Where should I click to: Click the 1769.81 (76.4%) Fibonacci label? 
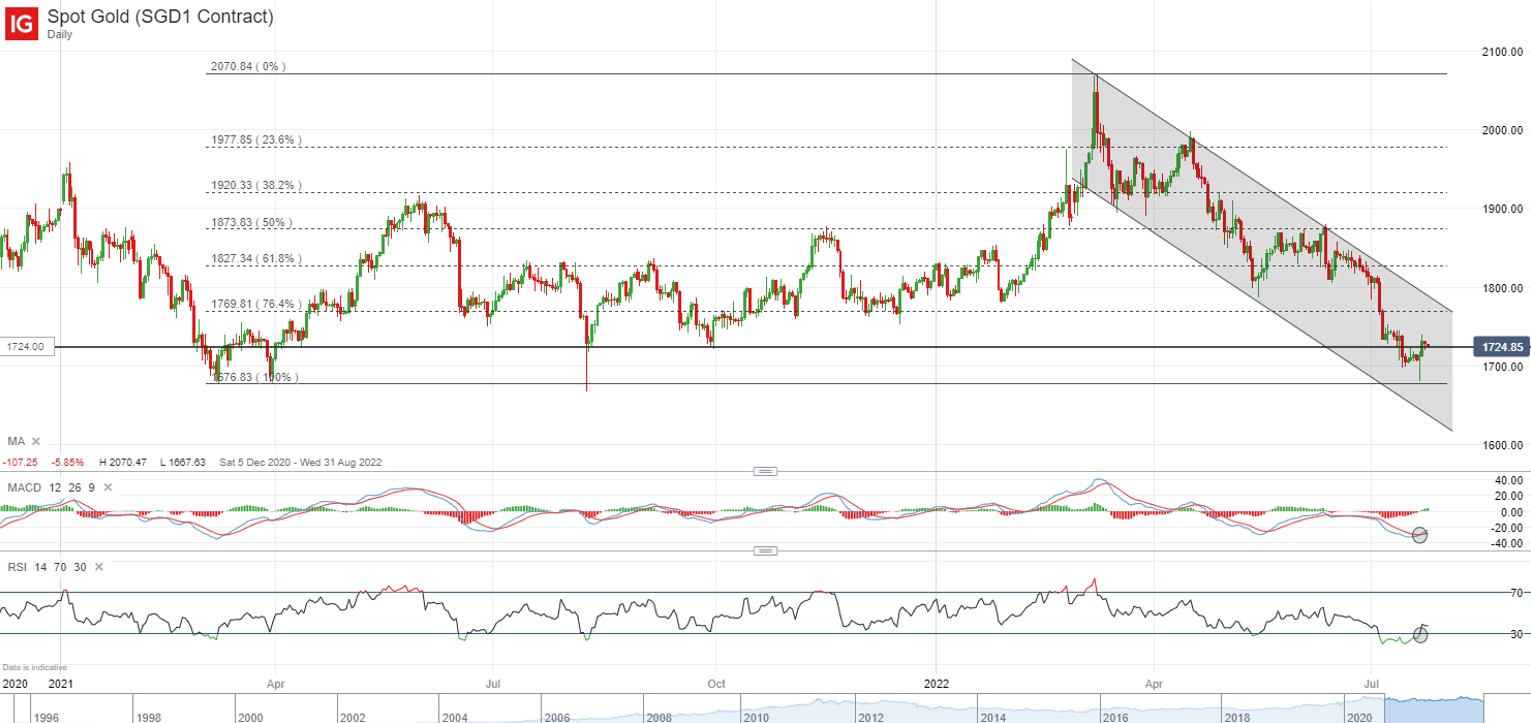tap(255, 305)
